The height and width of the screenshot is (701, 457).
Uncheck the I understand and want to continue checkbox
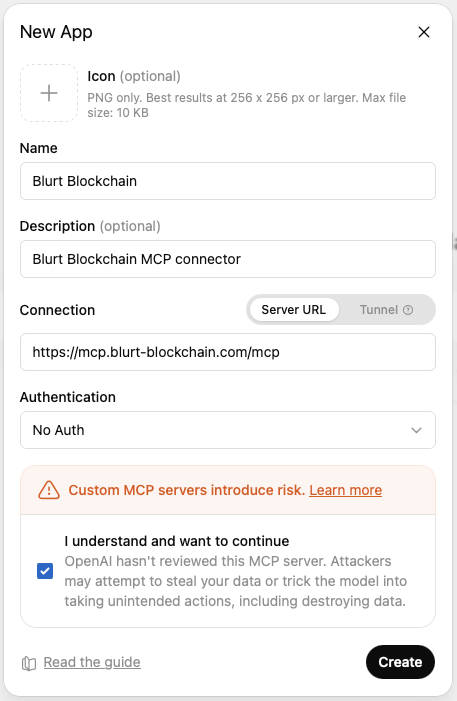45,571
